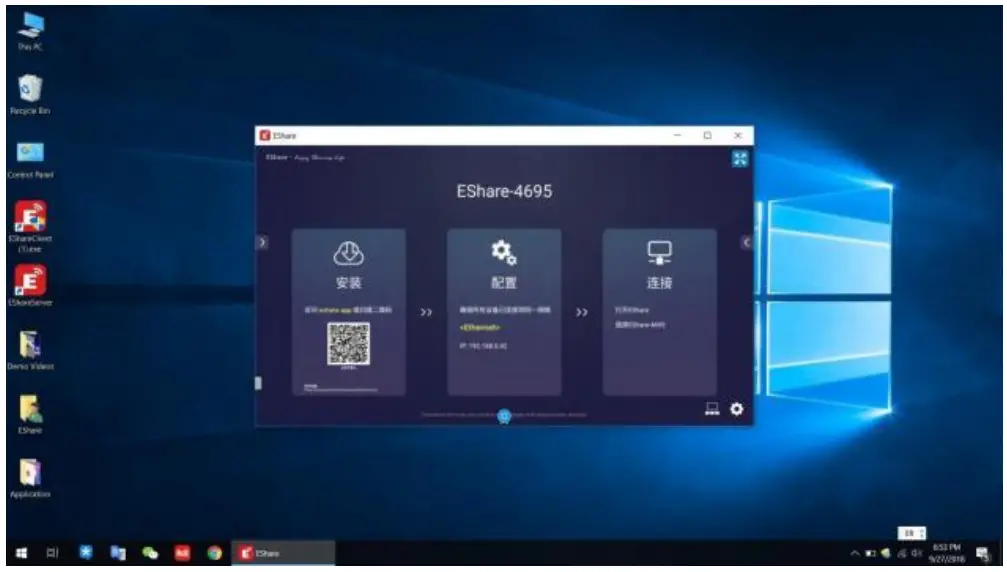Screen dimensions: 1007x572
Task: Click the network monitor icon above 连接
Action: (x=660, y=252)
